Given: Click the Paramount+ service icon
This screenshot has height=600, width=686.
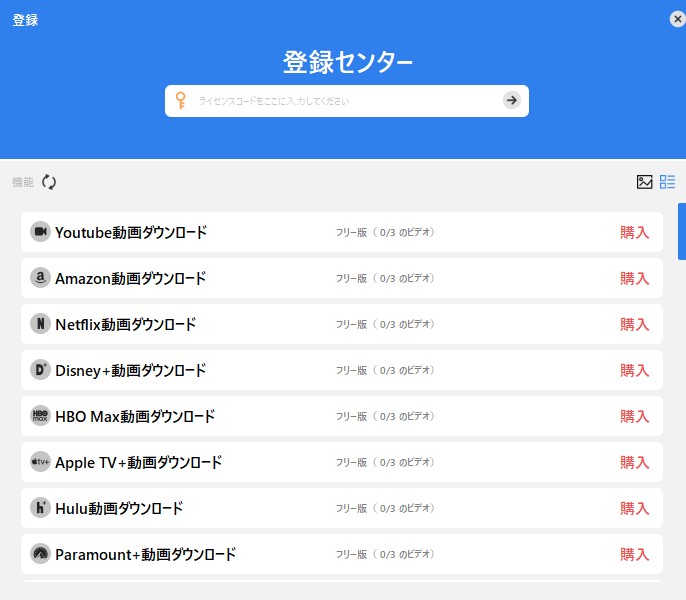Looking at the screenshot, I should pos(40,554).
